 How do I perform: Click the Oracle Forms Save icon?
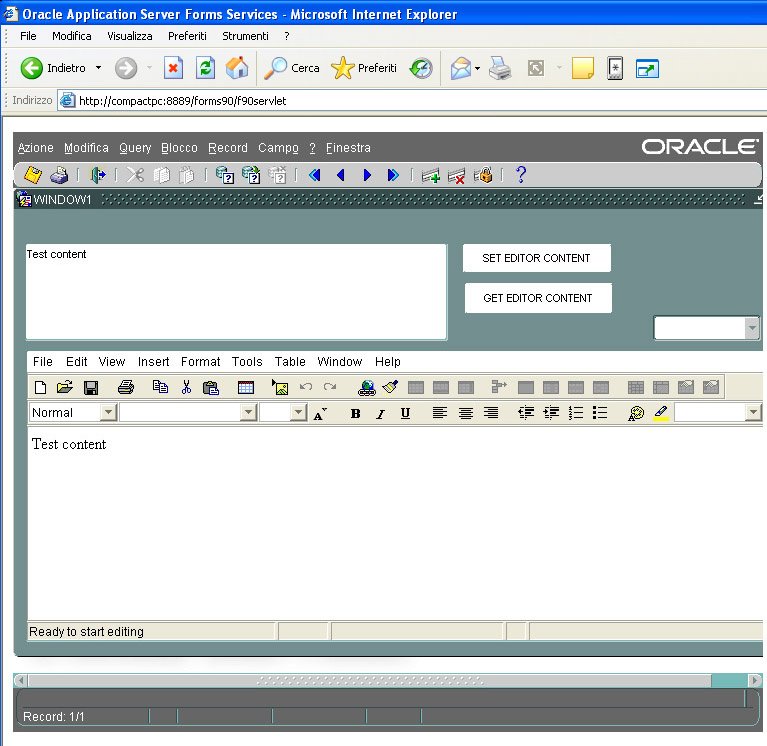click(33, 175)
